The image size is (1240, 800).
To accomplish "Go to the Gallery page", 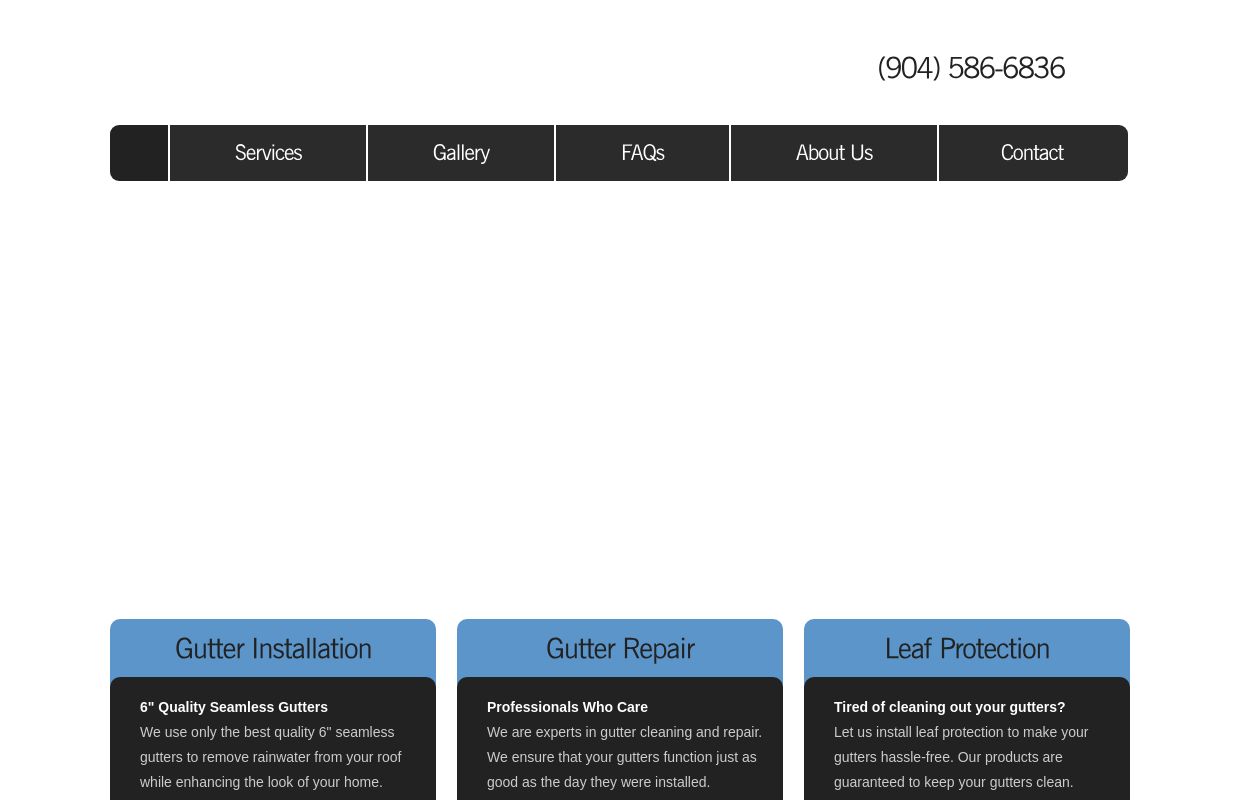I will coord(461,153).
